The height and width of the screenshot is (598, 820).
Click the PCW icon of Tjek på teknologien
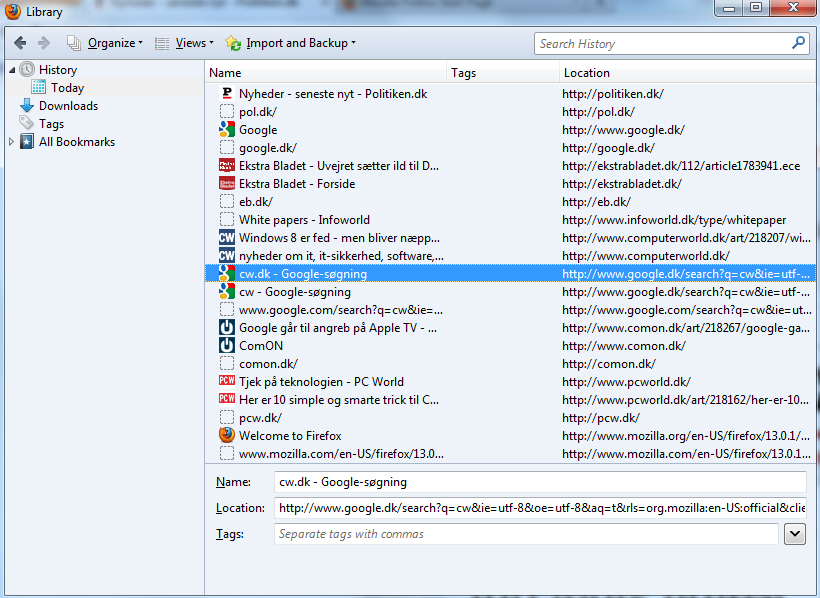(x=226, y=381)
